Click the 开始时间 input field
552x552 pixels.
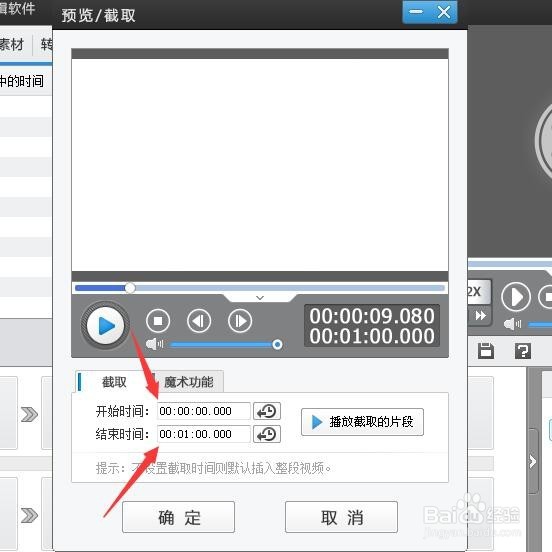[204, 411]
